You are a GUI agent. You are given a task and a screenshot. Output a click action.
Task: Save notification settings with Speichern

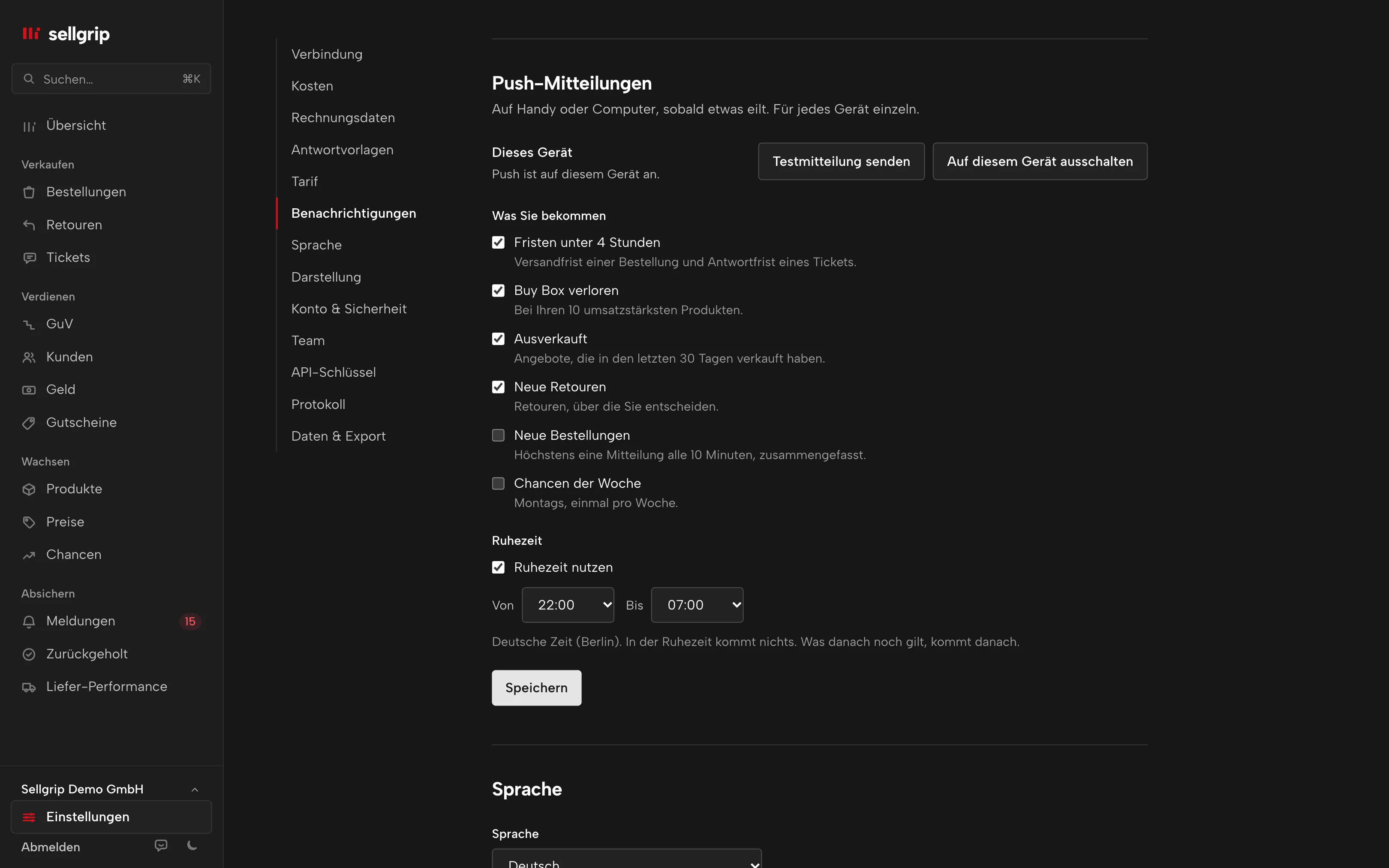536,688
